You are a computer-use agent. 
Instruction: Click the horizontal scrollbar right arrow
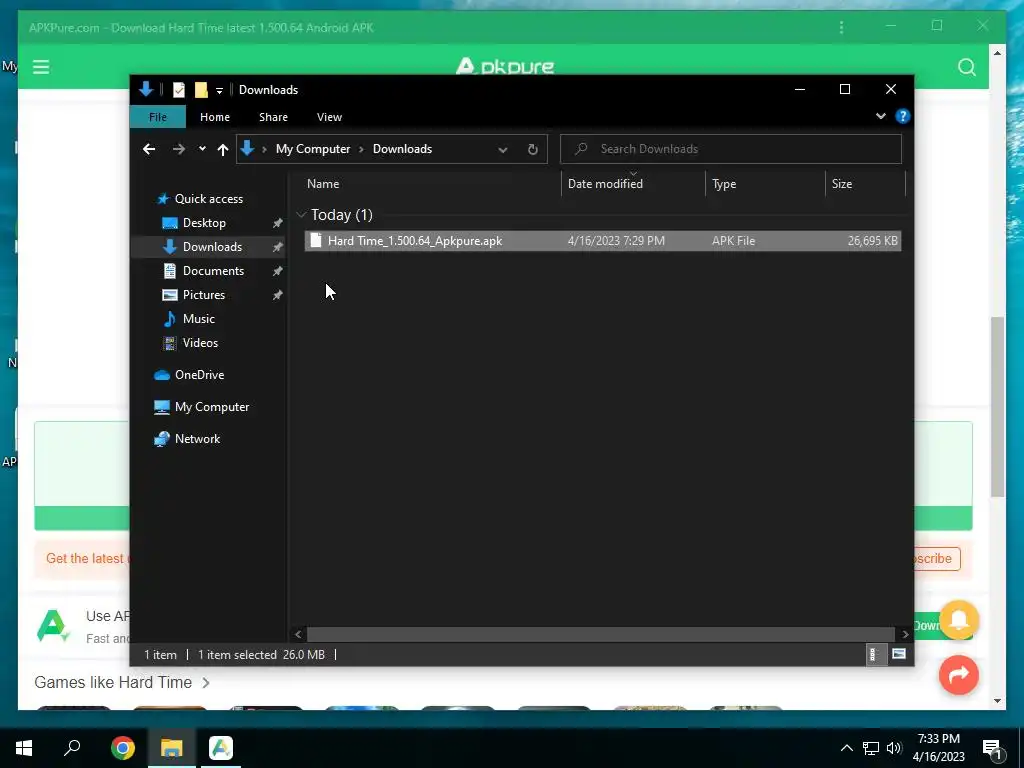905,634
